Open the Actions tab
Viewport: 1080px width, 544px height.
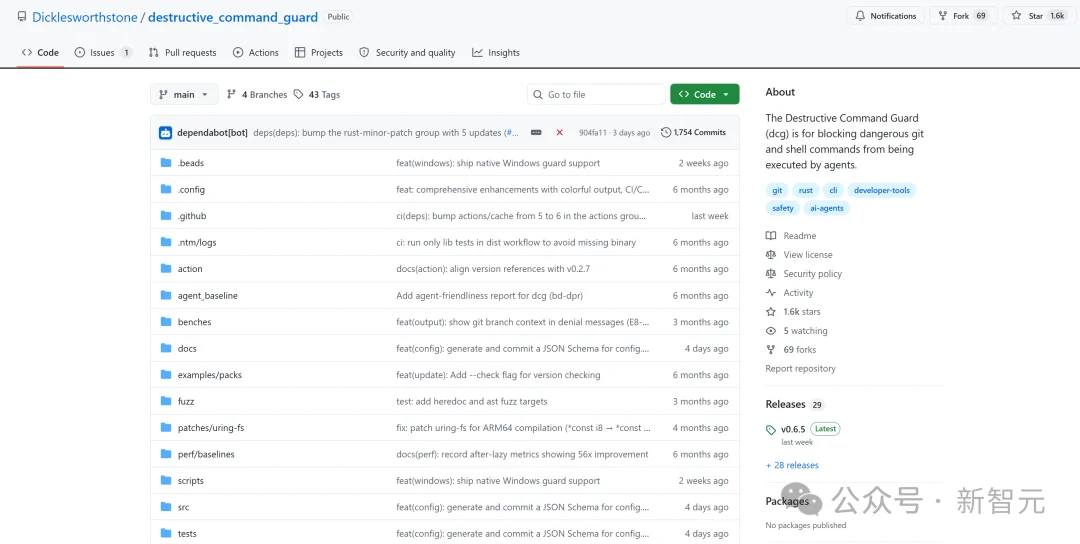click(256, 52)
